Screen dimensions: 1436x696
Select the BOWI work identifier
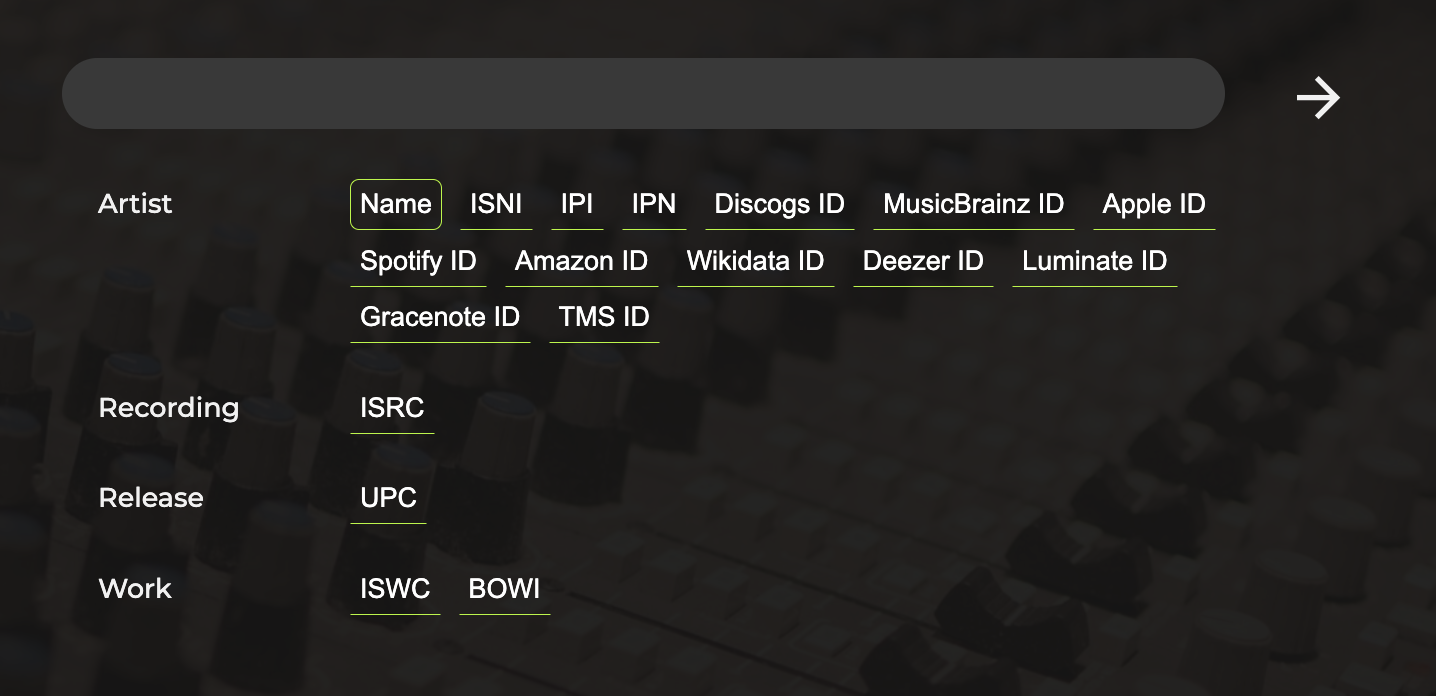click(x=504, y=589)
